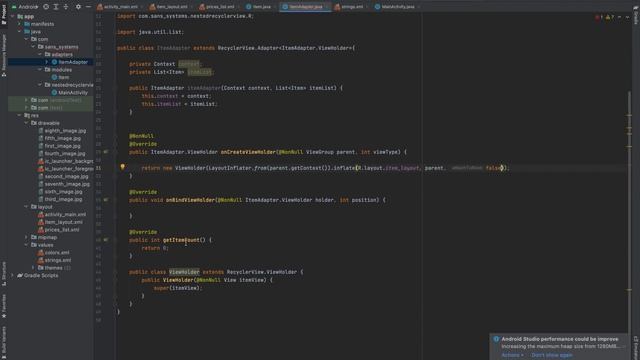This screenshot has width=640, height=360.
Task: Click the red error count indicator
Action: 599,17
